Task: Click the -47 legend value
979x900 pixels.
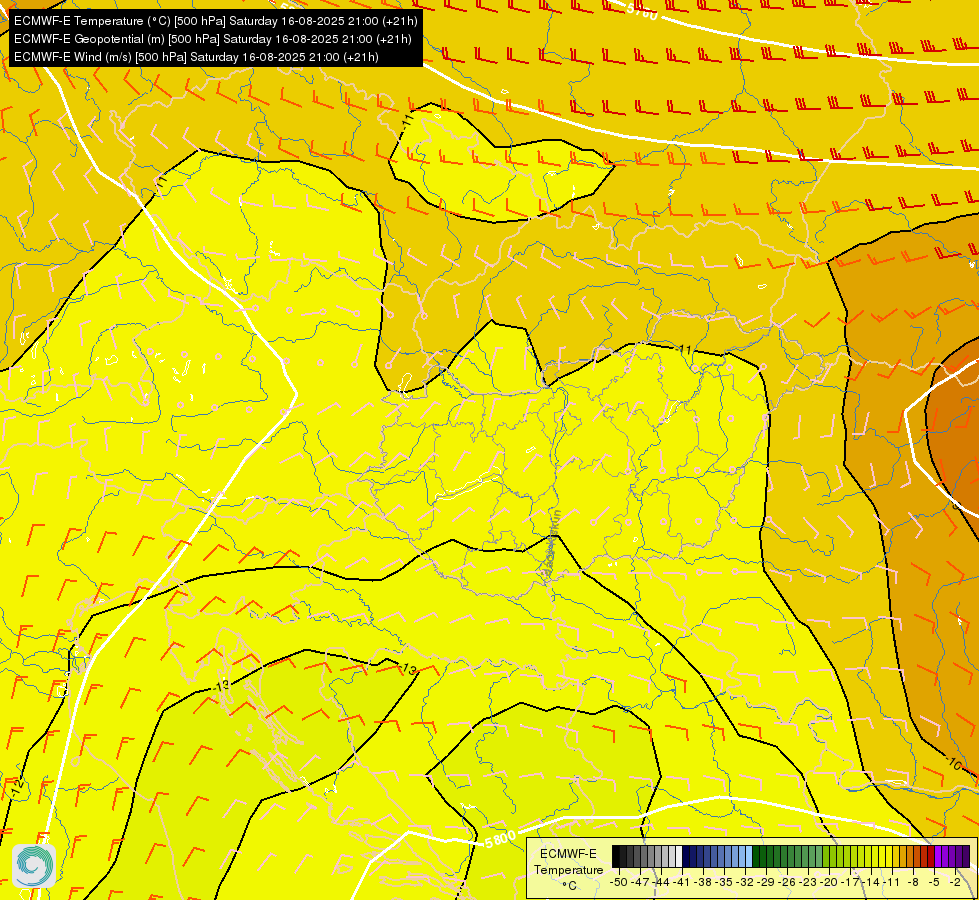Action: (639, 882)
